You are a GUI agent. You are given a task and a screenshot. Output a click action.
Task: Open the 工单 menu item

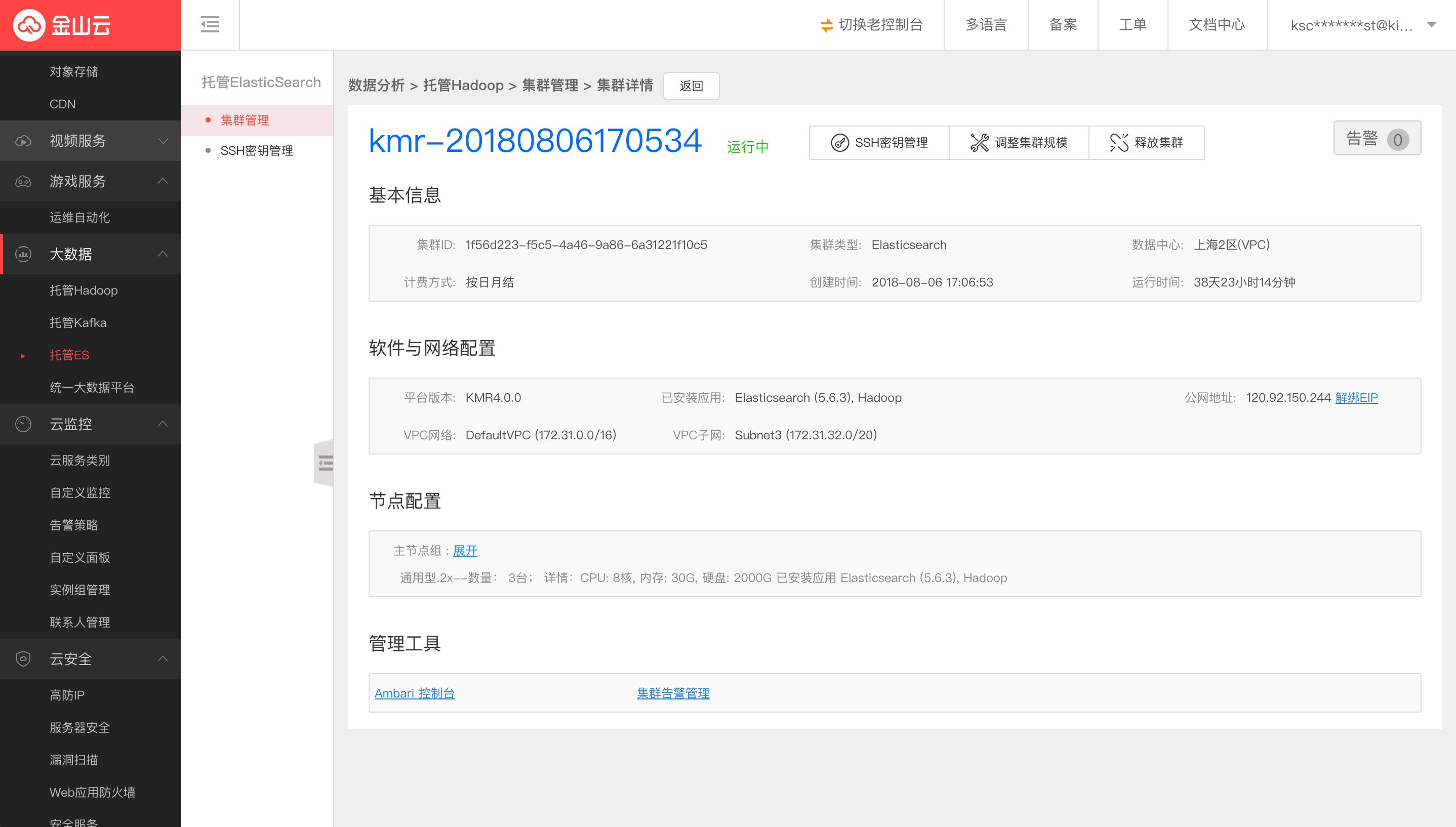tap(1133, 25)
